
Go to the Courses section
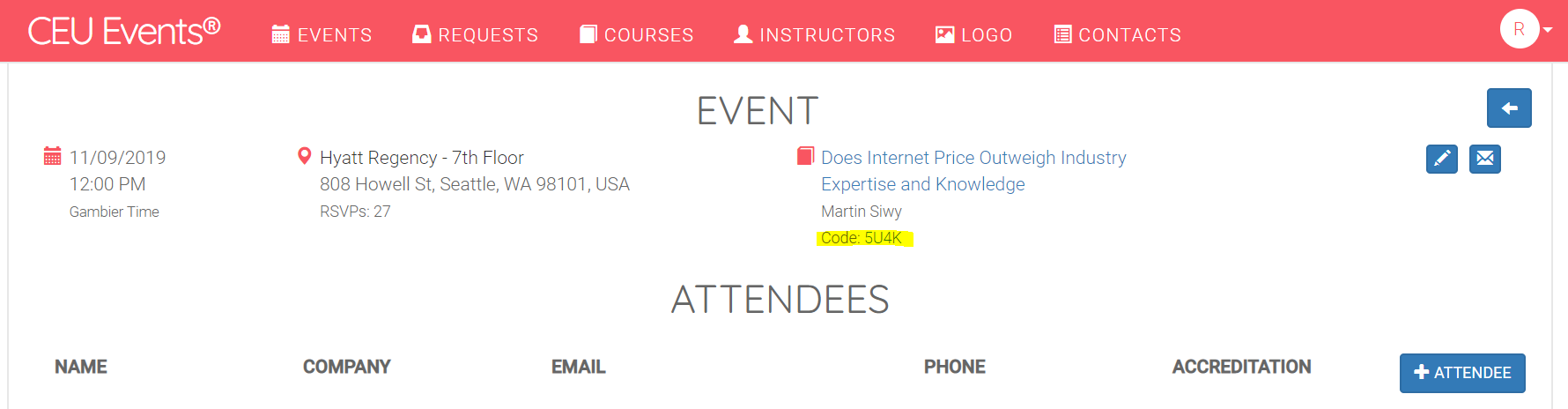[636, 34]
